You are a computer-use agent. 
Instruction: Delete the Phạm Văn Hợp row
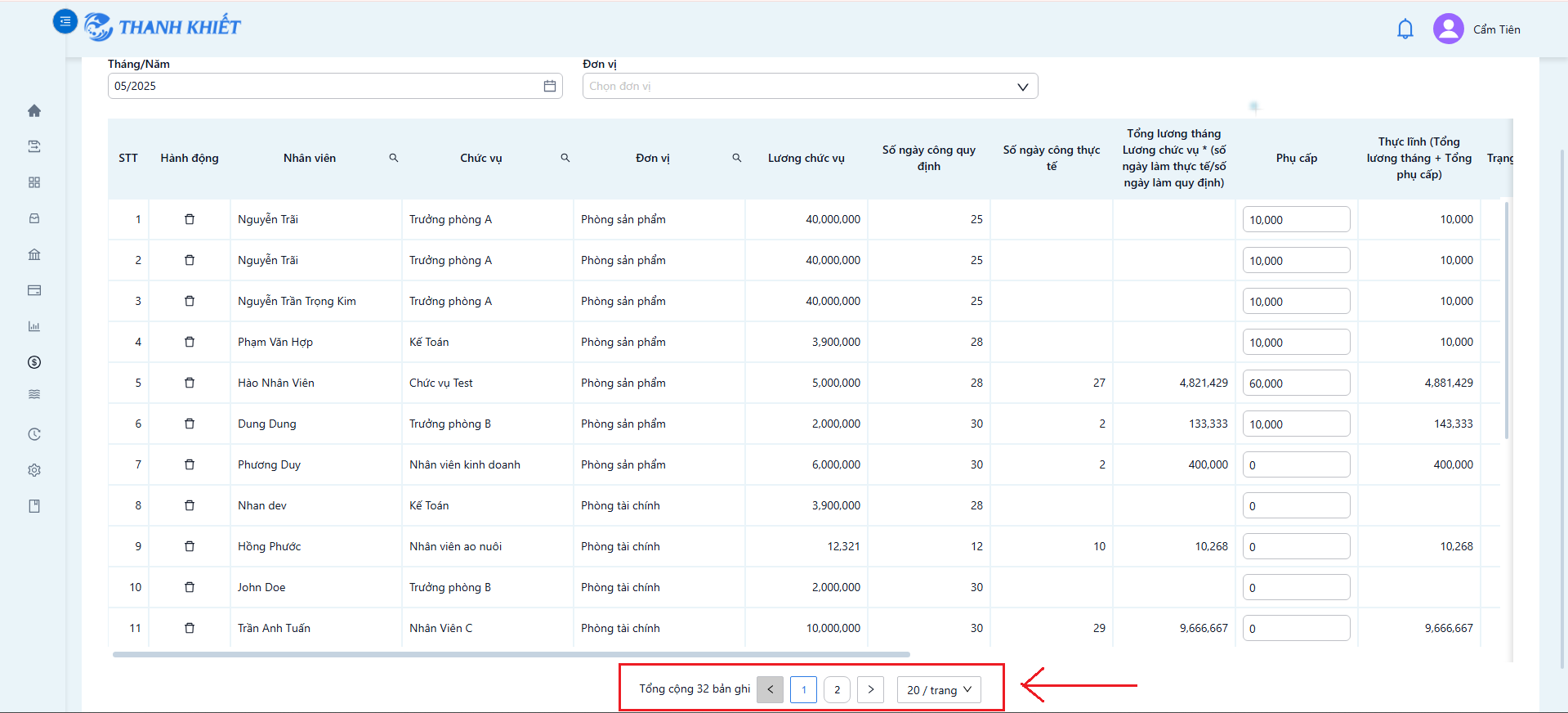click(x=190, y=342)
